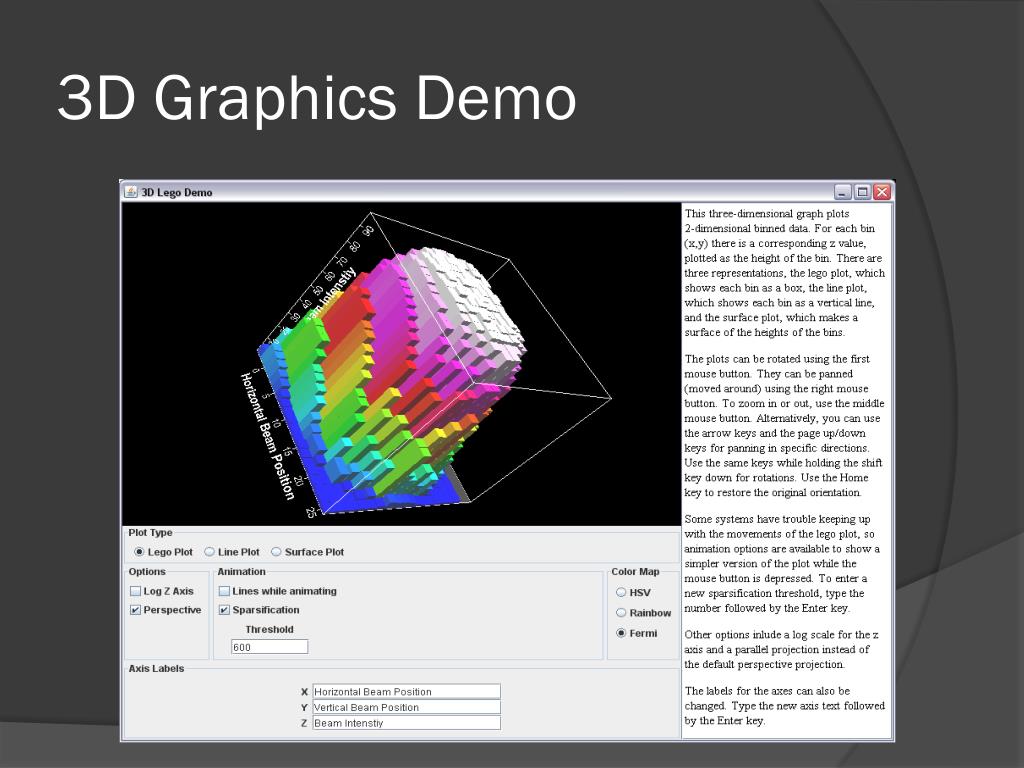Click the 'Options' group label
This screenshot has width=1024, height=768.
(x=147, y=571)
